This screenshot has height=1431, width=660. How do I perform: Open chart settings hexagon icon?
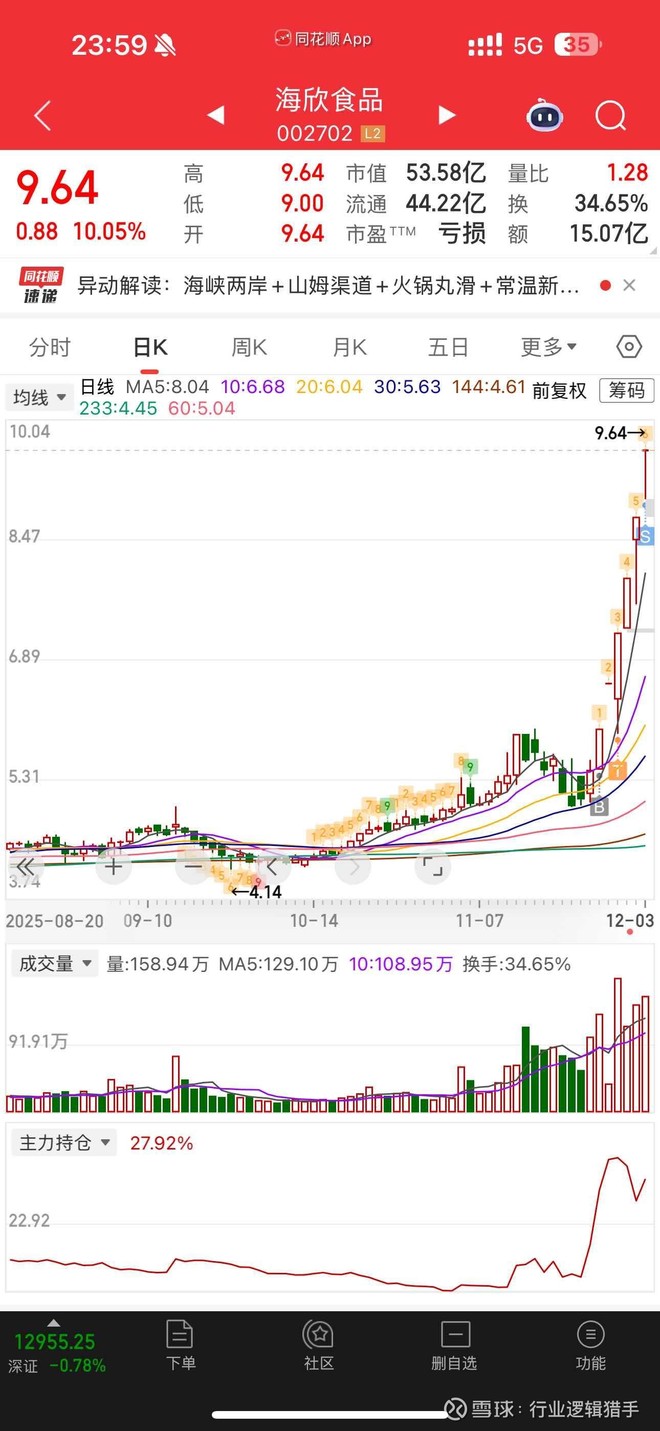[629, 347]
